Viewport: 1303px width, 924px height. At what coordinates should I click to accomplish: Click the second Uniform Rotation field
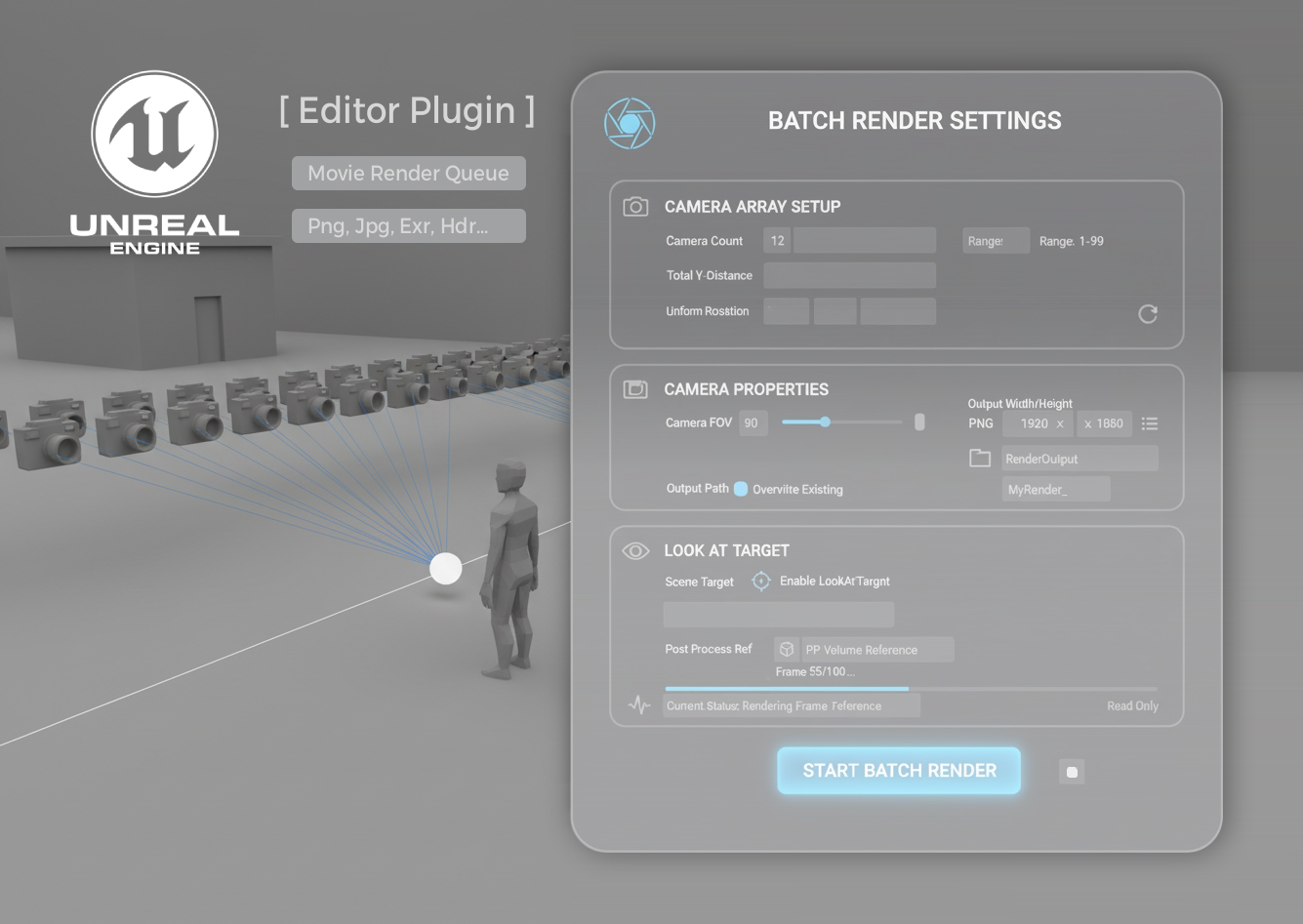pos(835,311)
